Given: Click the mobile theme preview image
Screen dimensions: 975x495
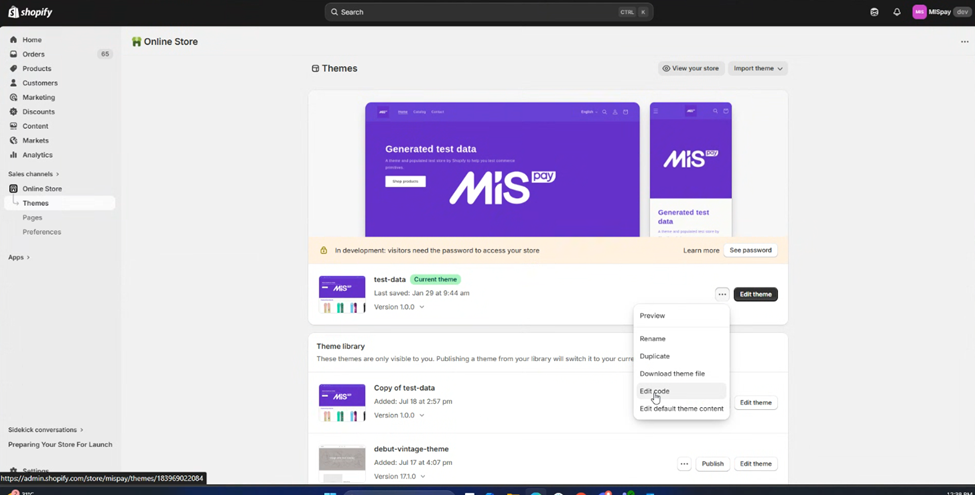Looking at the screenshot, I should (690, 169).
